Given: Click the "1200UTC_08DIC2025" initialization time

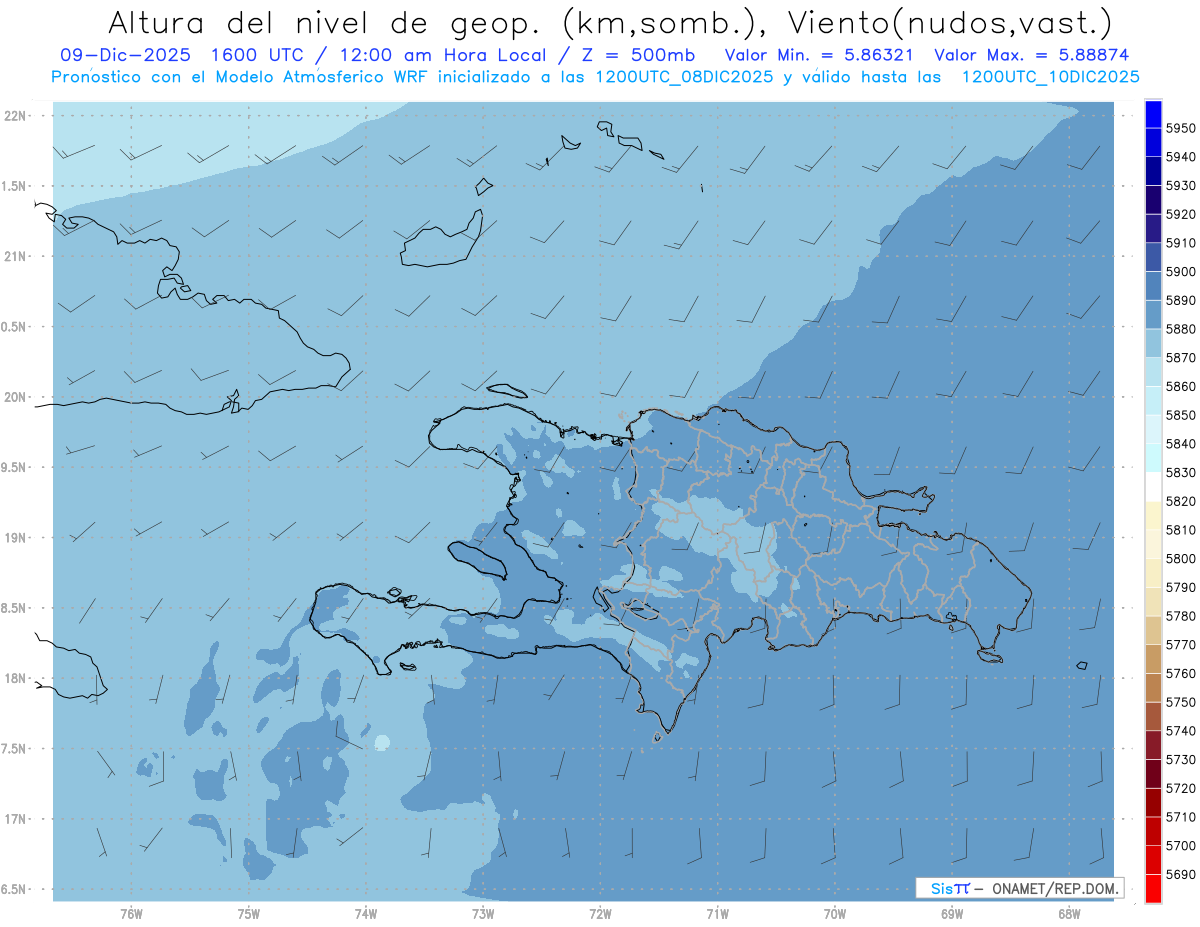Looking at the screenshot, I should click(685, 76).
